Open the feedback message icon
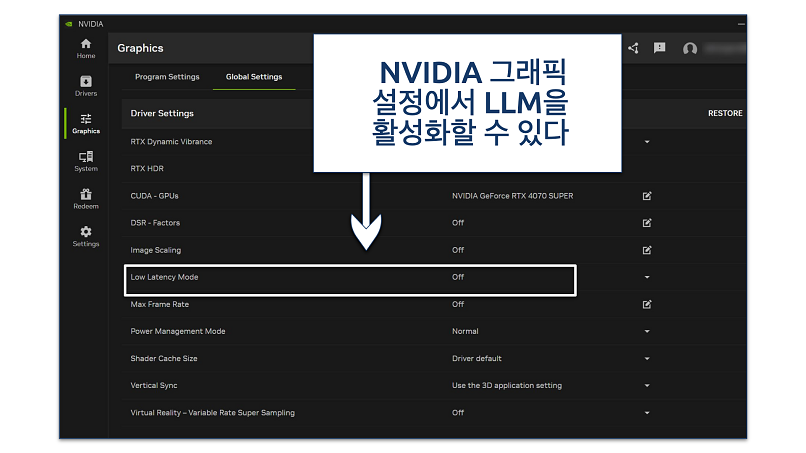806x453 pixels. (660, 48)
